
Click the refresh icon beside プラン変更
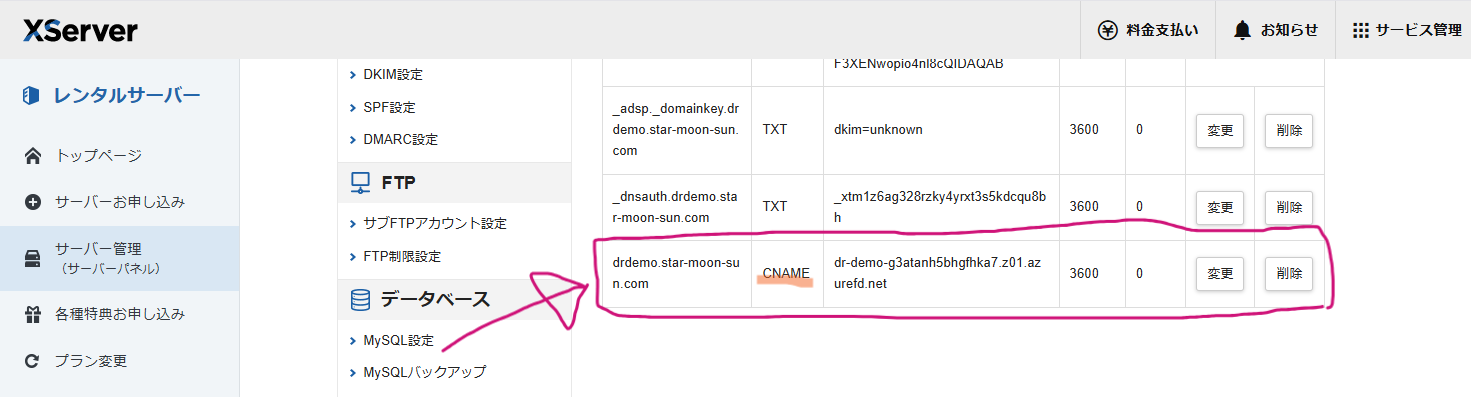coord(32,361)
